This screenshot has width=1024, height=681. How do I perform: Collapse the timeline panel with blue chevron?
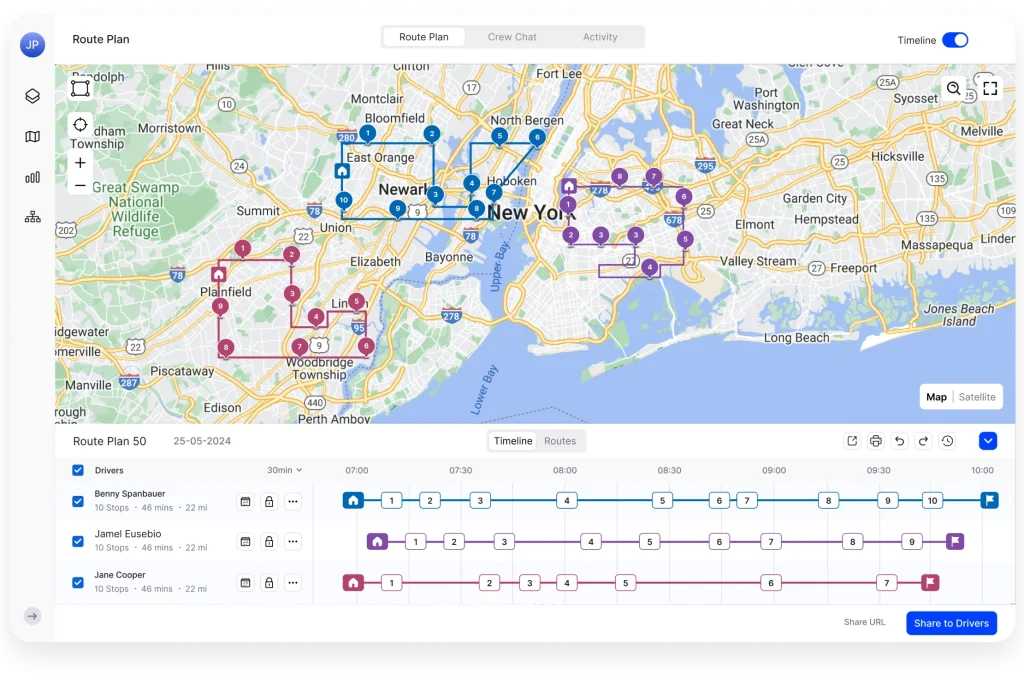click(x=988, y=441)
